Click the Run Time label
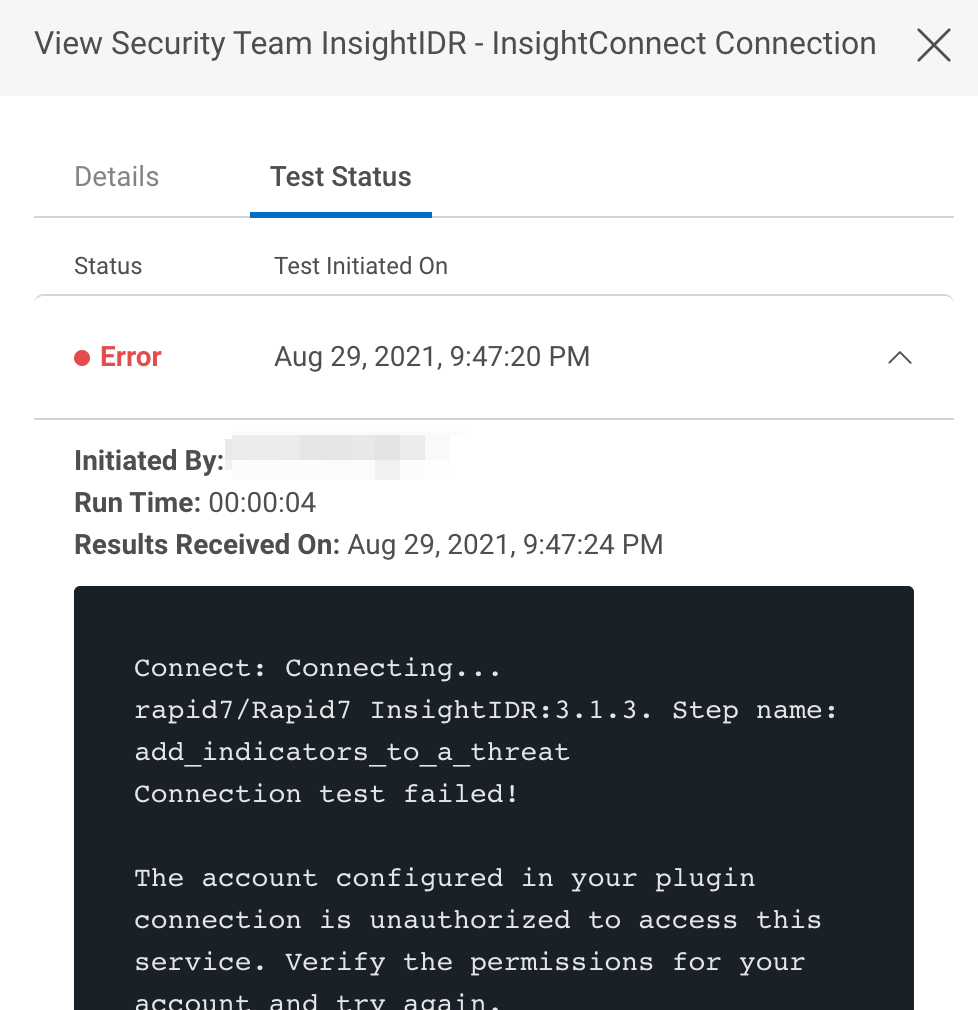This screenshot has height=1010, width=978. (138, 503)
